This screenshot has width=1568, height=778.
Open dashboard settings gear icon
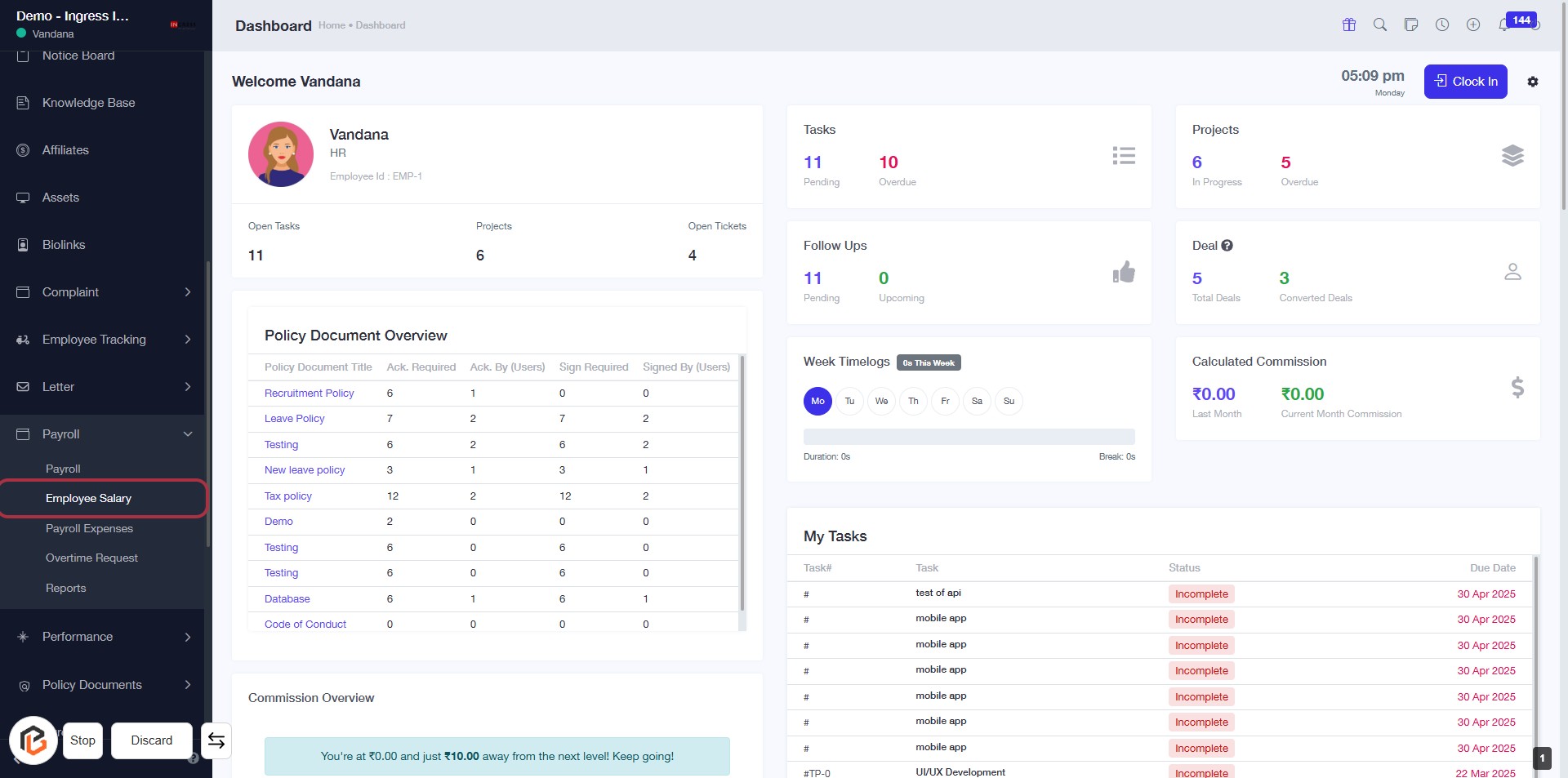tap(1533, 82)
